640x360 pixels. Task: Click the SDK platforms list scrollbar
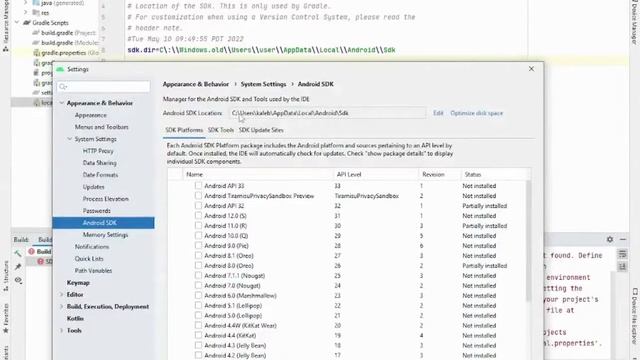528,241
